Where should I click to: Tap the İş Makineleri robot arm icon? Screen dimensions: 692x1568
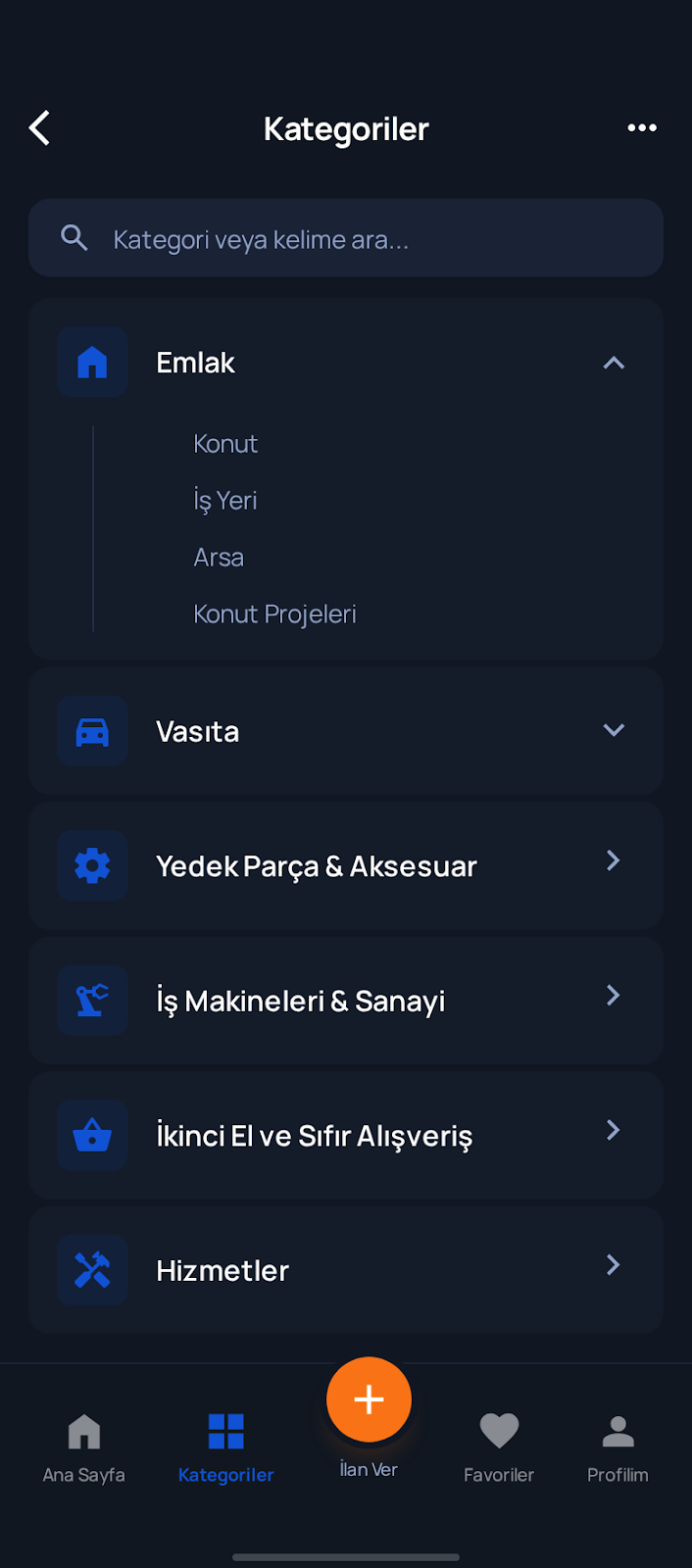coord(91,1001)
